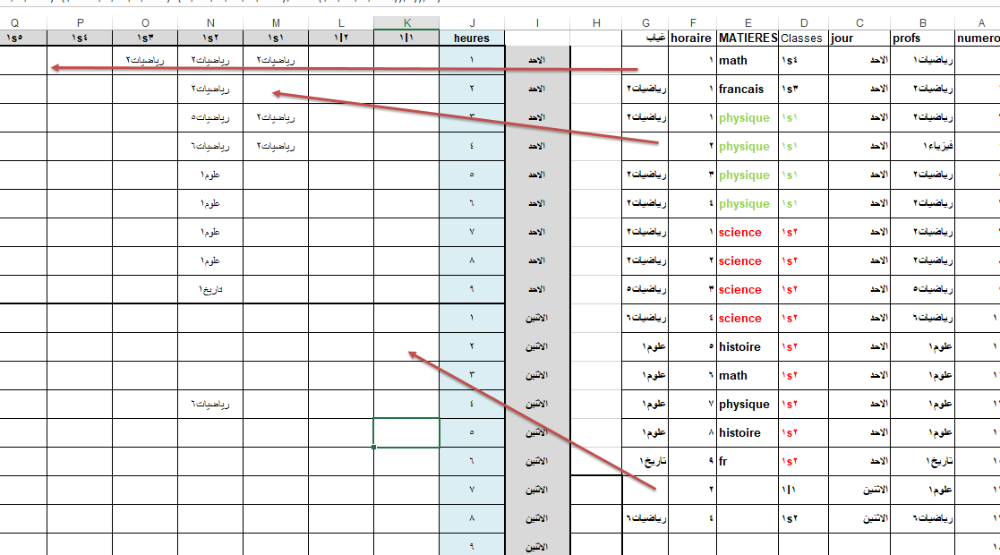This screenshot has height=555, width=1000.
Task: Select 'فيزياء١' in the profs column
Action: [x=922, y=146]
